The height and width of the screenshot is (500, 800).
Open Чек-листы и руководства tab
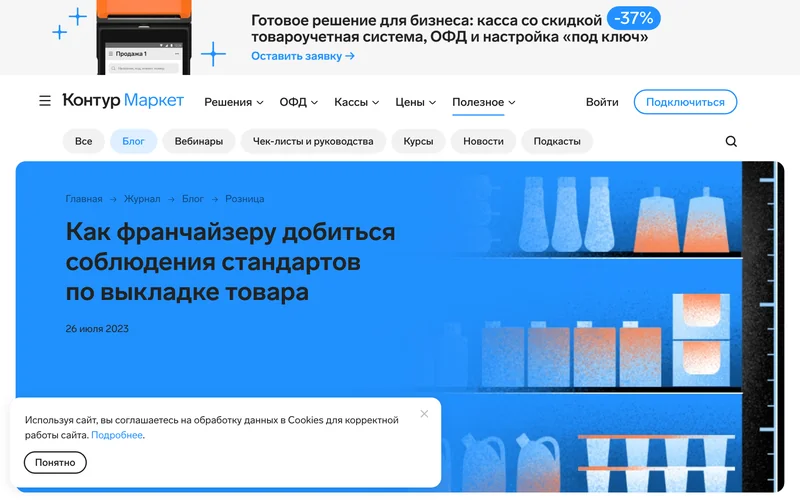(x=313, y=141)
